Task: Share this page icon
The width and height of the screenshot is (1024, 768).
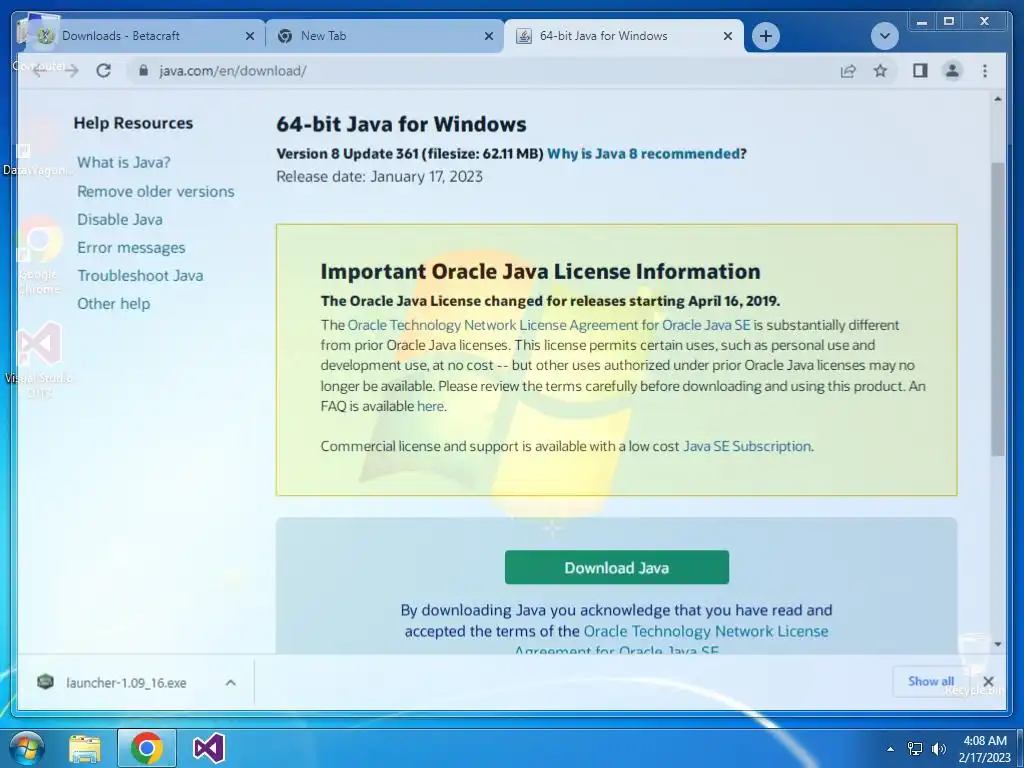Action: 848,71
